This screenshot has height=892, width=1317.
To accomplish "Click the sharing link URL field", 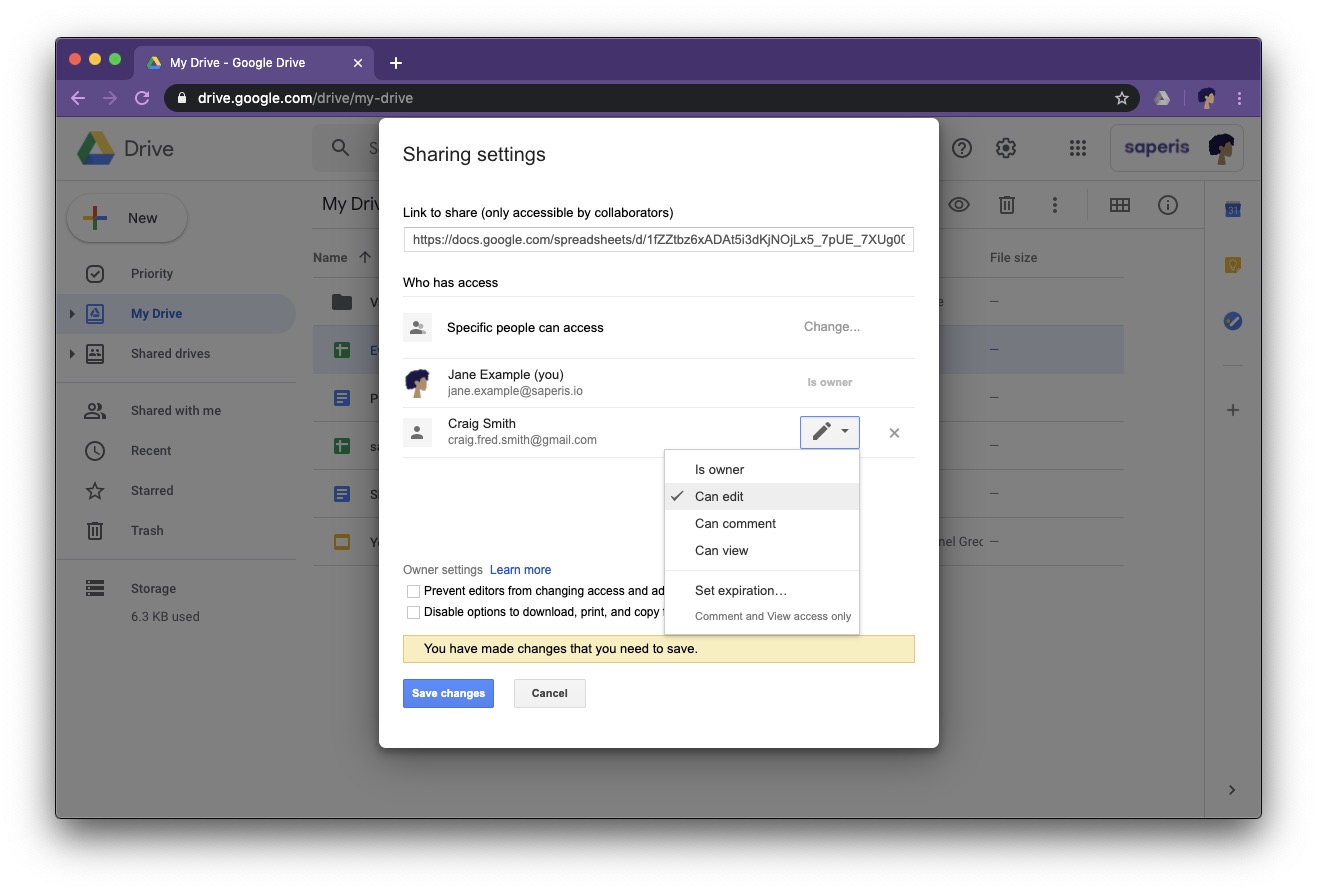I will point(658,239).
